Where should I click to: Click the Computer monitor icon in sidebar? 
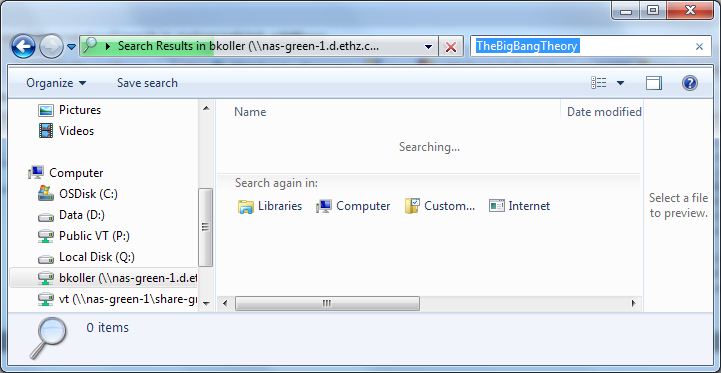[x=36, y=173]
